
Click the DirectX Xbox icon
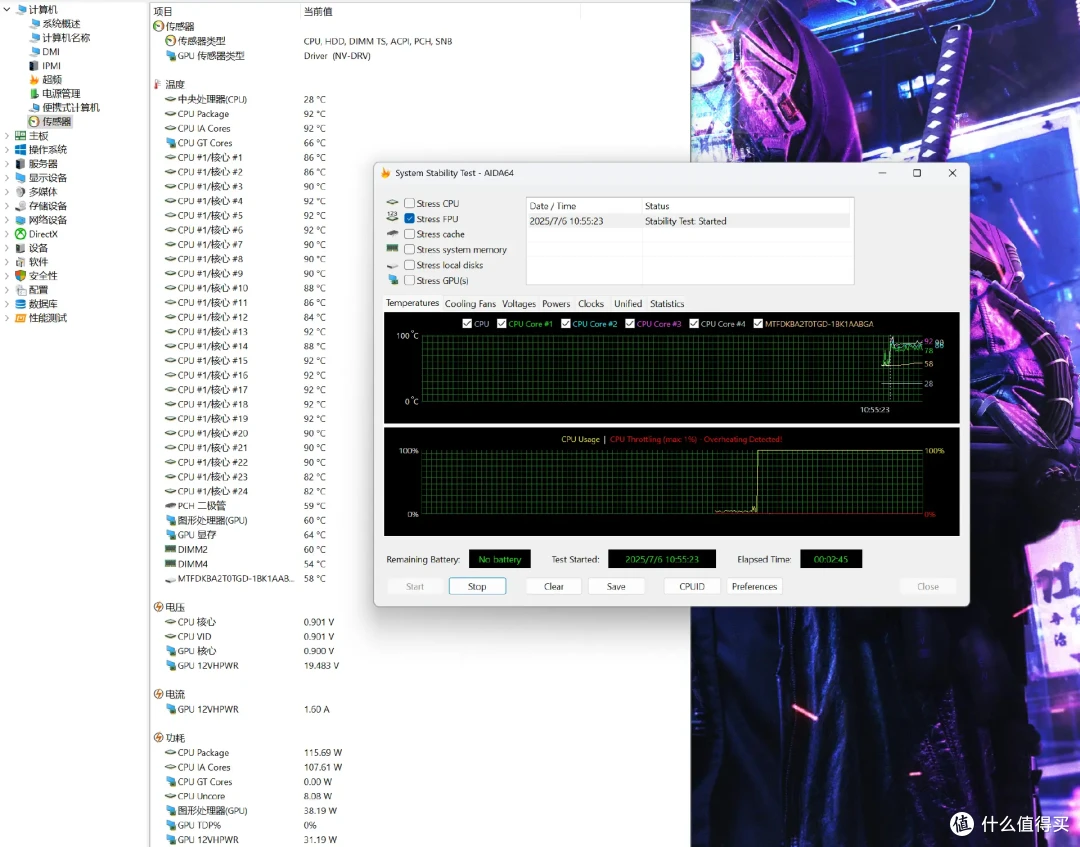click(x=20, y=233)
